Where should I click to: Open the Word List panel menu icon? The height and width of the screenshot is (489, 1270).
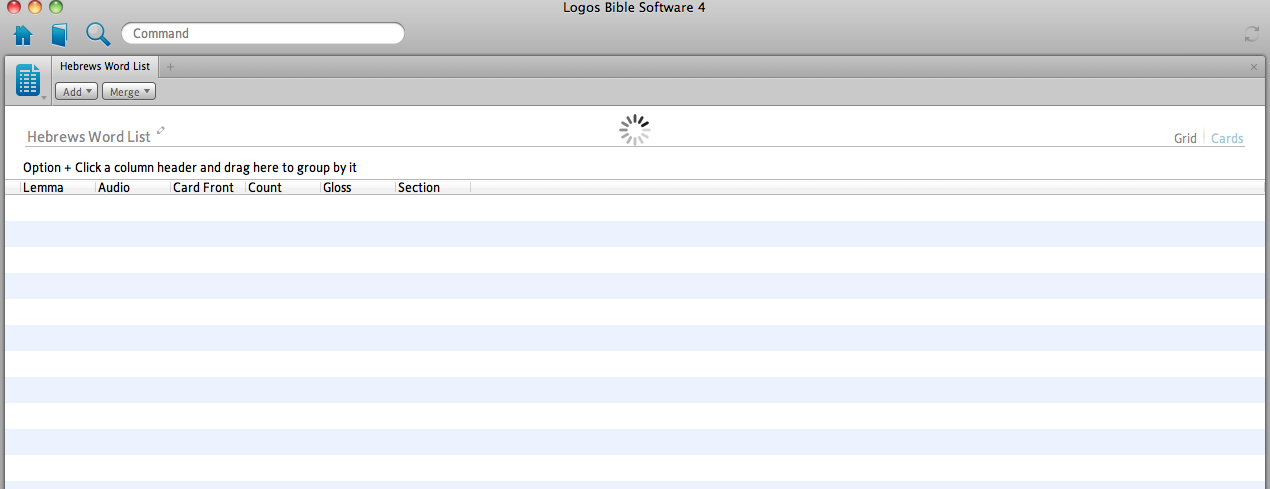[x=28, y=80]
